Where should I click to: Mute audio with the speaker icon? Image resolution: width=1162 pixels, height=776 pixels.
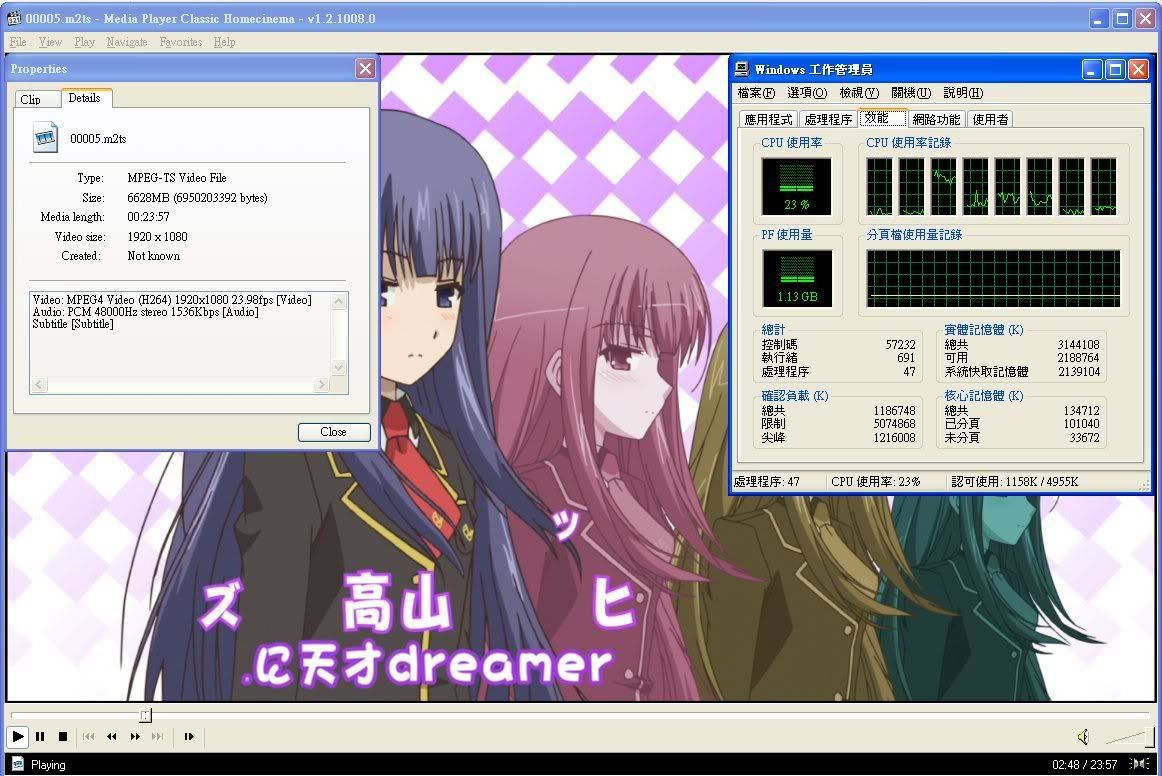[1083, 736]
